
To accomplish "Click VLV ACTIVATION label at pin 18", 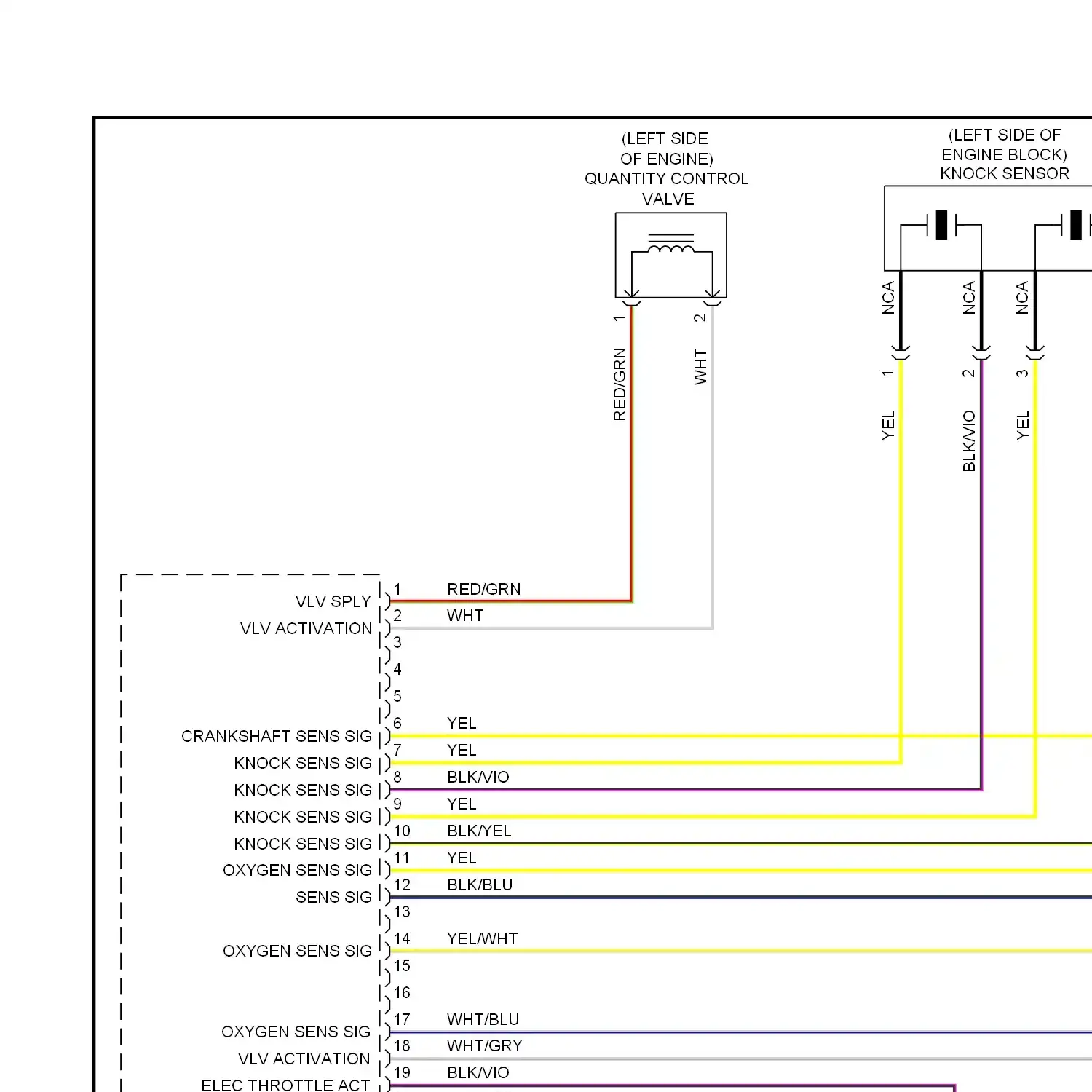I will pyautogui.click(x=304, y=1059).
